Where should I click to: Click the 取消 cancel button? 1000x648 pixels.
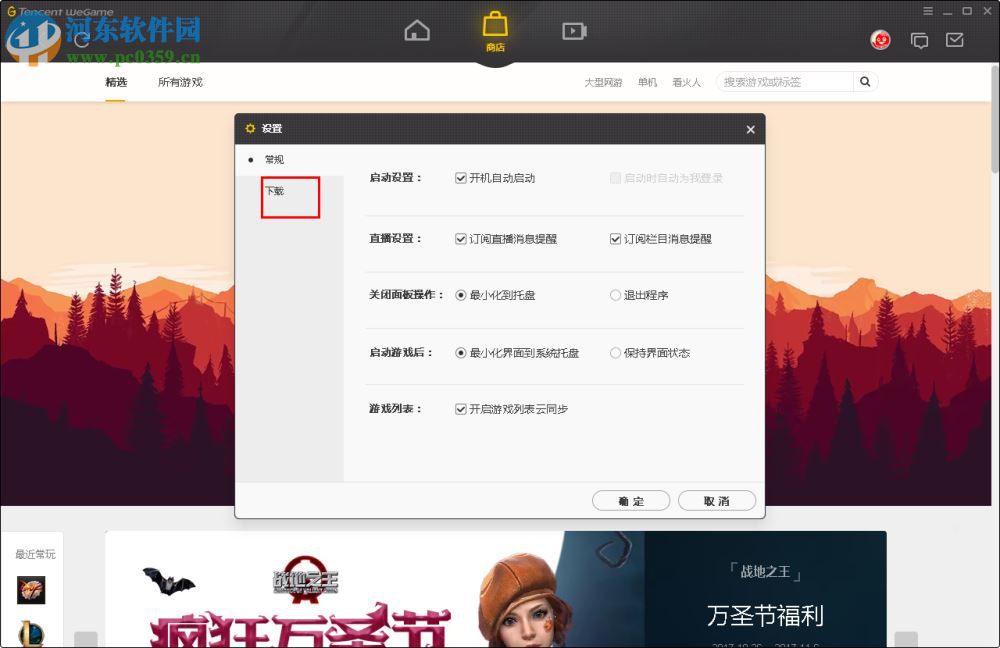[x=717, y=500]
